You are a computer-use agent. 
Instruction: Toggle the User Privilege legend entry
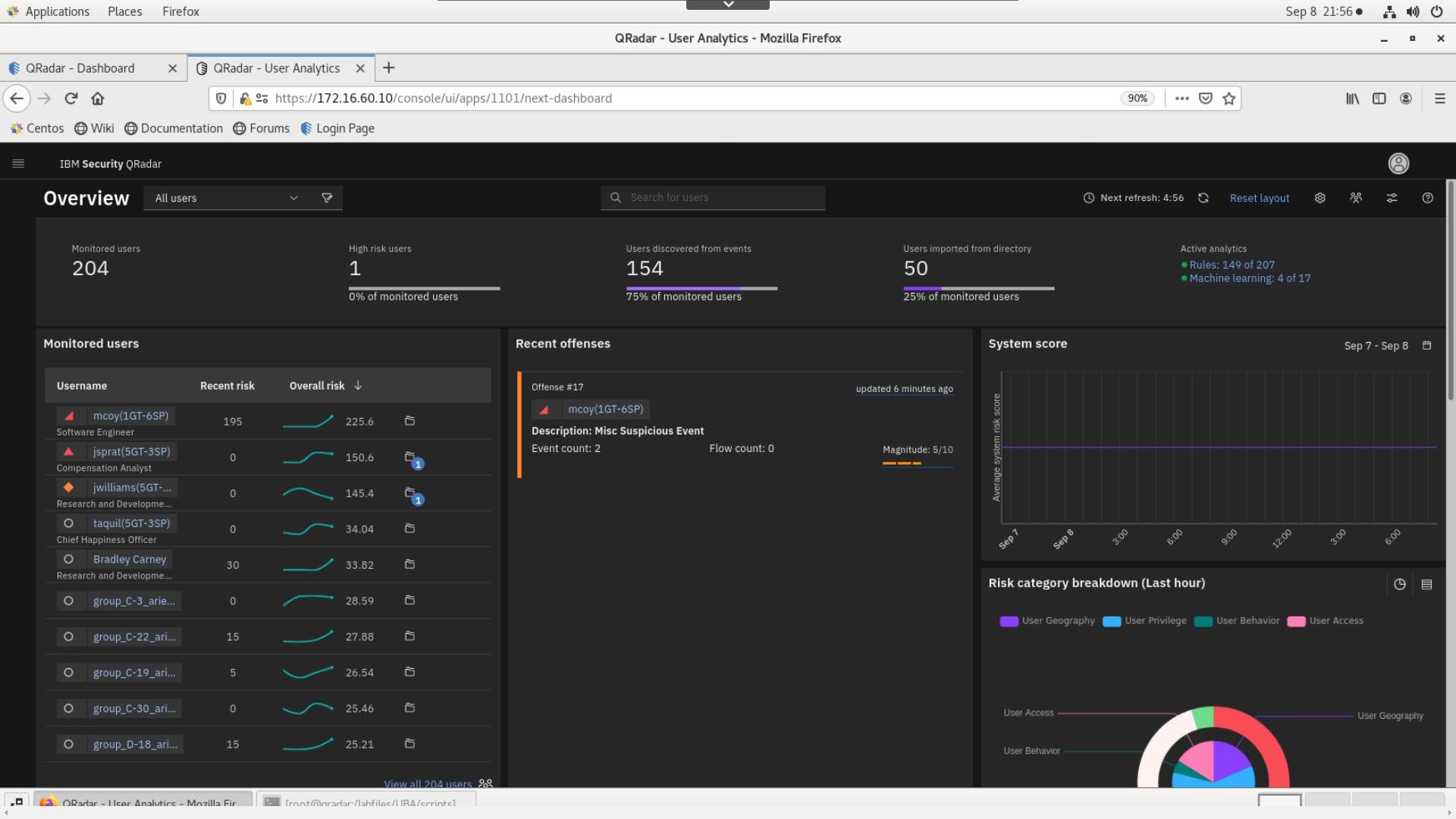pyautogui.click(x=1145, y=621)
